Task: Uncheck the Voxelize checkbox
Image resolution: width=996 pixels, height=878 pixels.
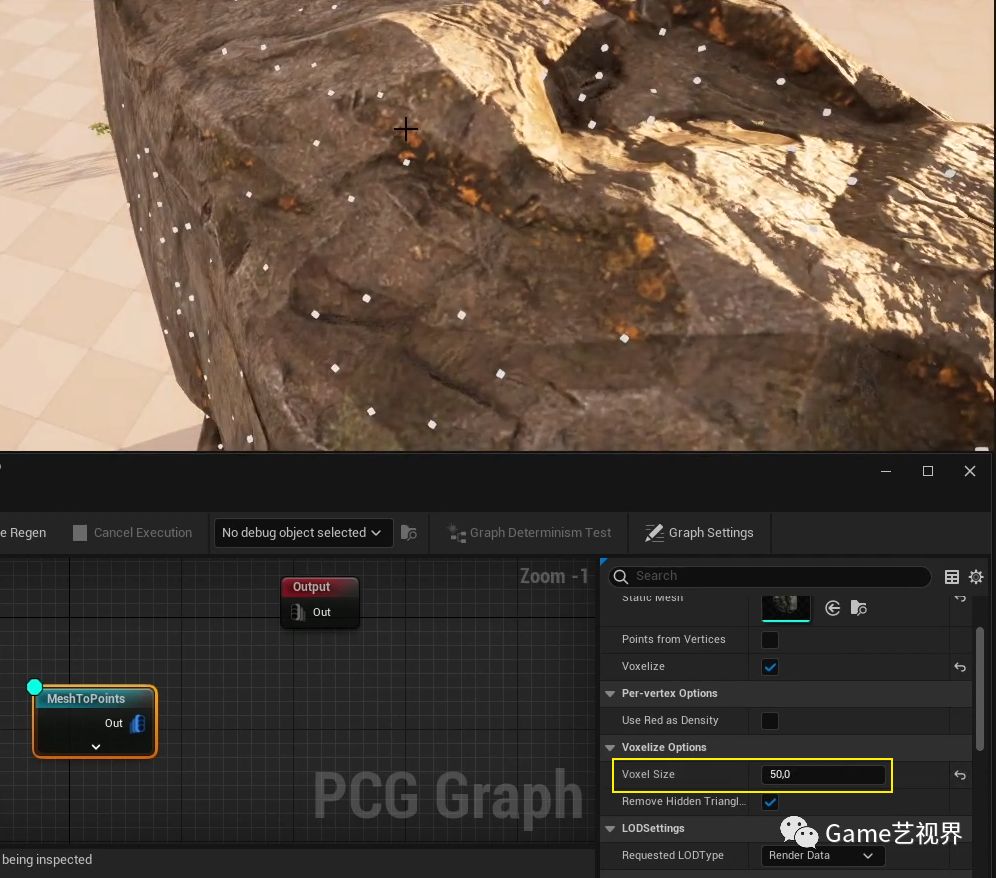Action: click(x=770, y=667)
